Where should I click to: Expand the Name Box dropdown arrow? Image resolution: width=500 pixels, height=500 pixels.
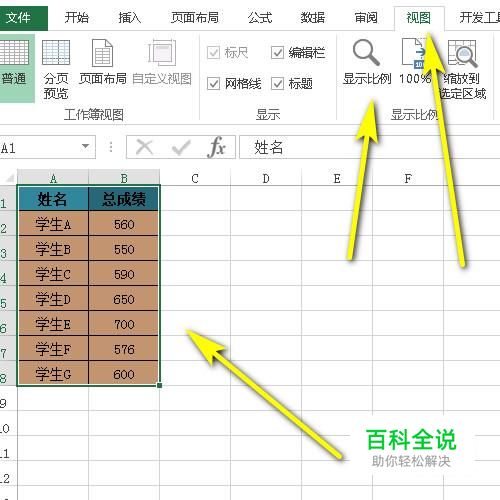tap(86, 146)
